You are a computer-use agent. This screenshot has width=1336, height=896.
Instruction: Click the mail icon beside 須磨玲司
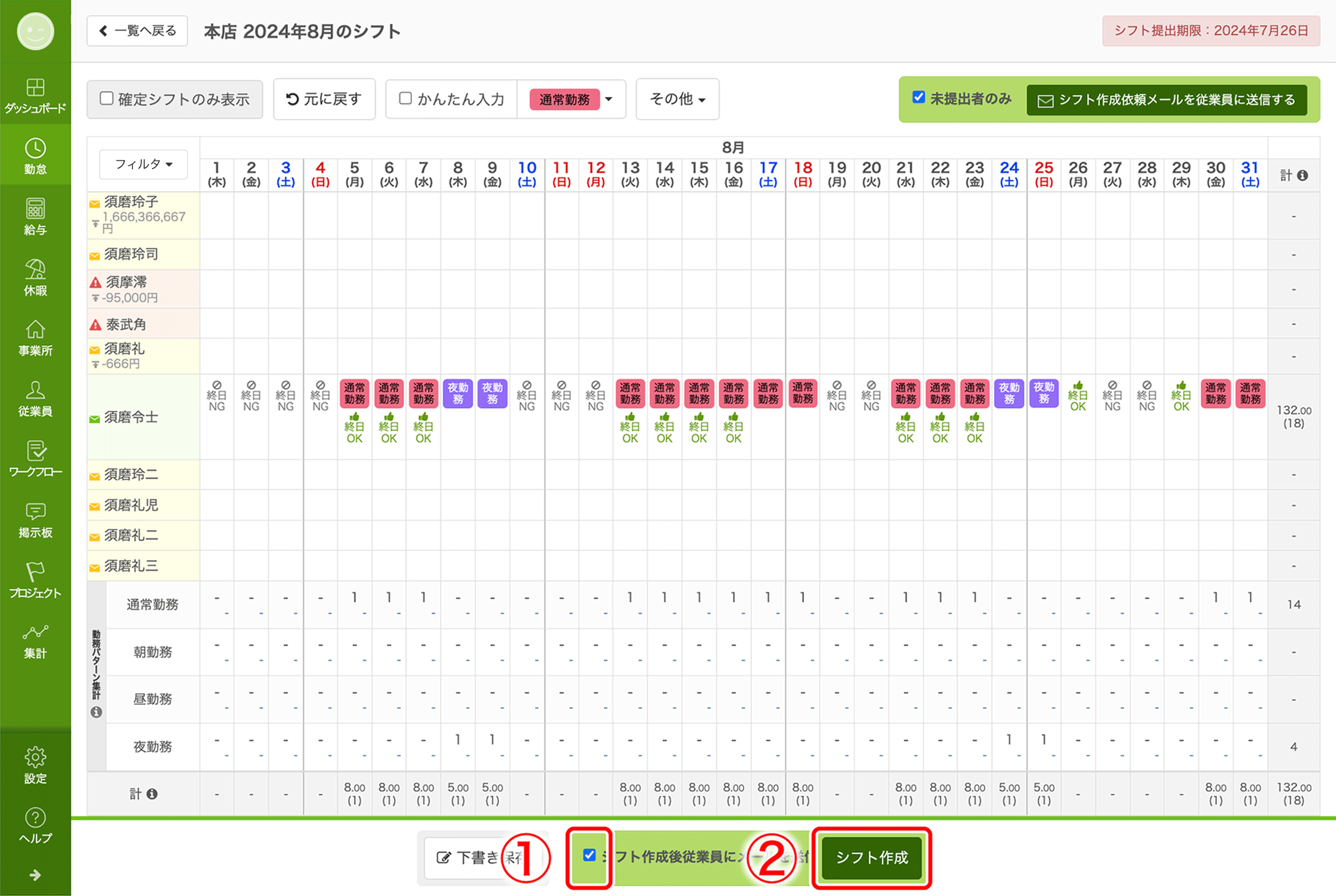(94, 256)
